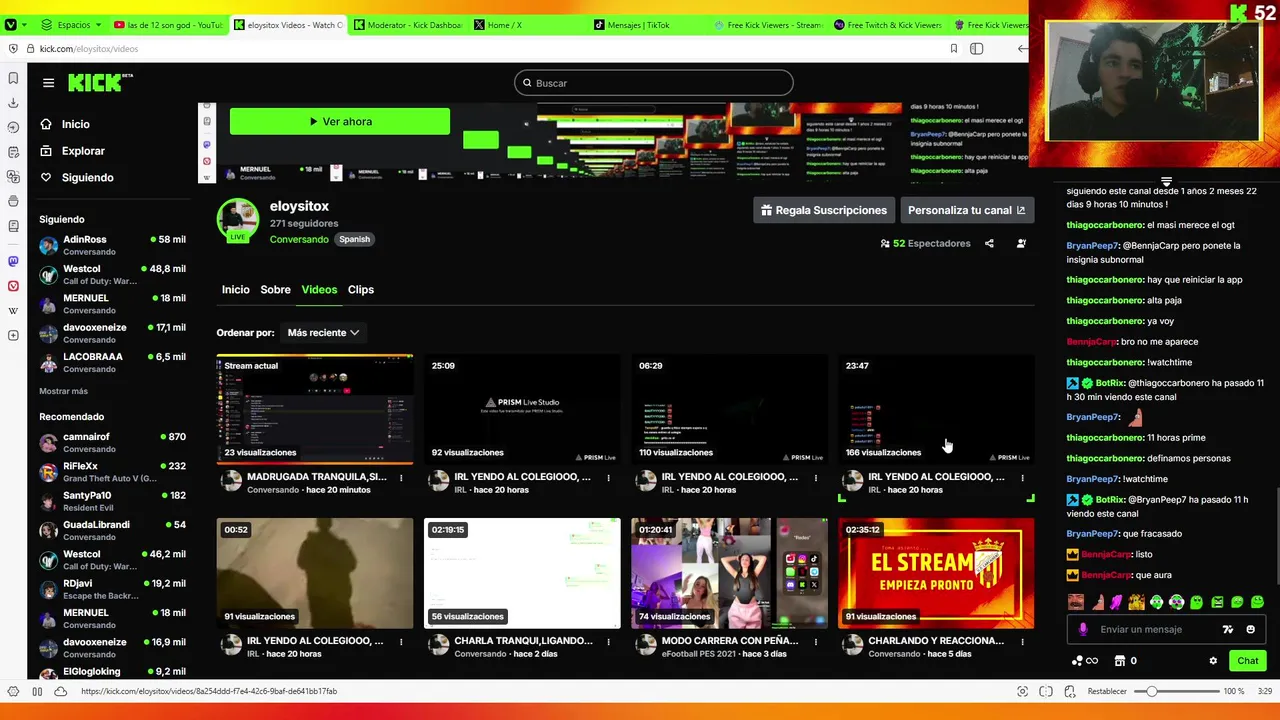The height and width of the screenshot is (720, 1280).
Task: Expand the Ordenar por Más reciente dropdown
Action: (x=323, y=333)
